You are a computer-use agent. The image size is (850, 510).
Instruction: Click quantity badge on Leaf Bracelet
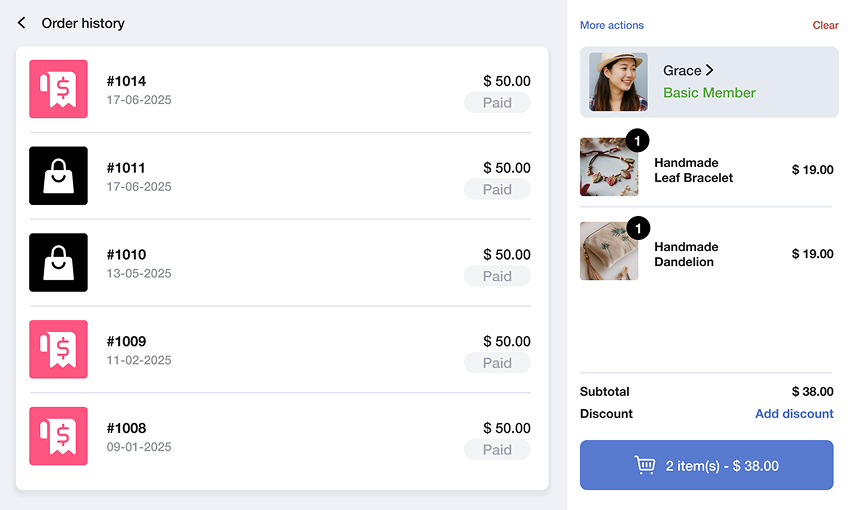click(638, 141)
